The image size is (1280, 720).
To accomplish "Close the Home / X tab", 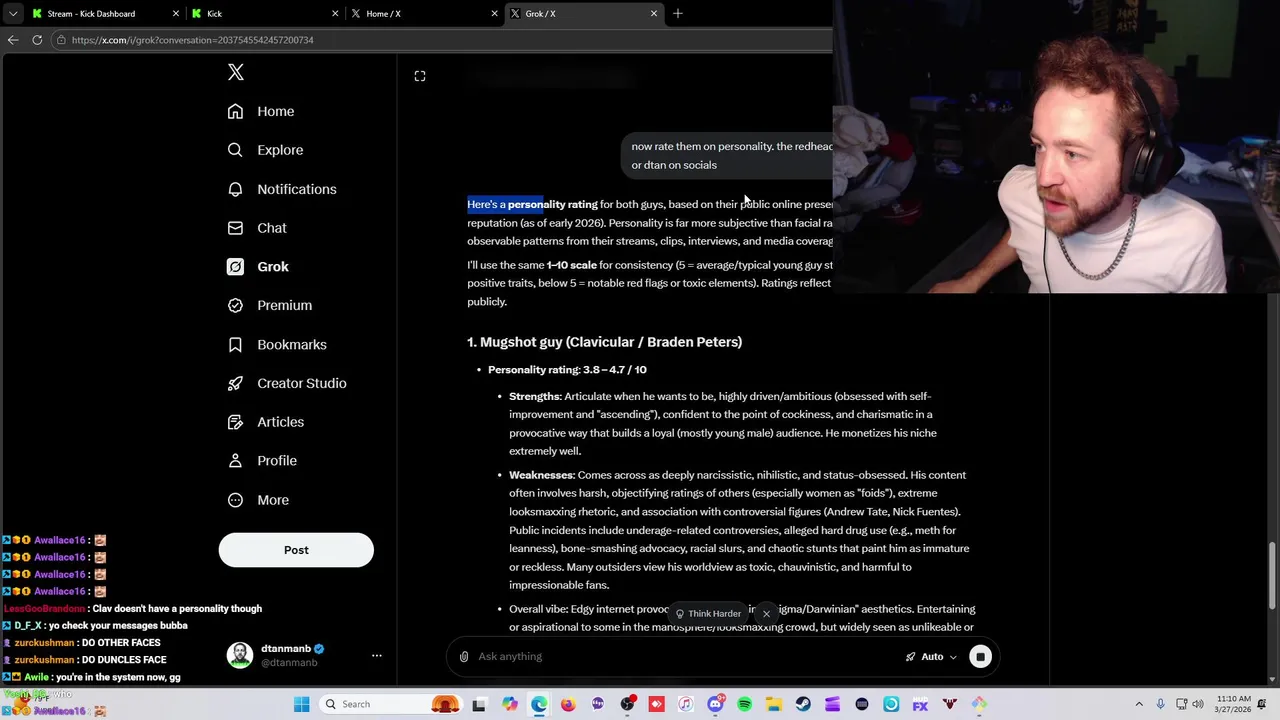I will coord(494,14).
